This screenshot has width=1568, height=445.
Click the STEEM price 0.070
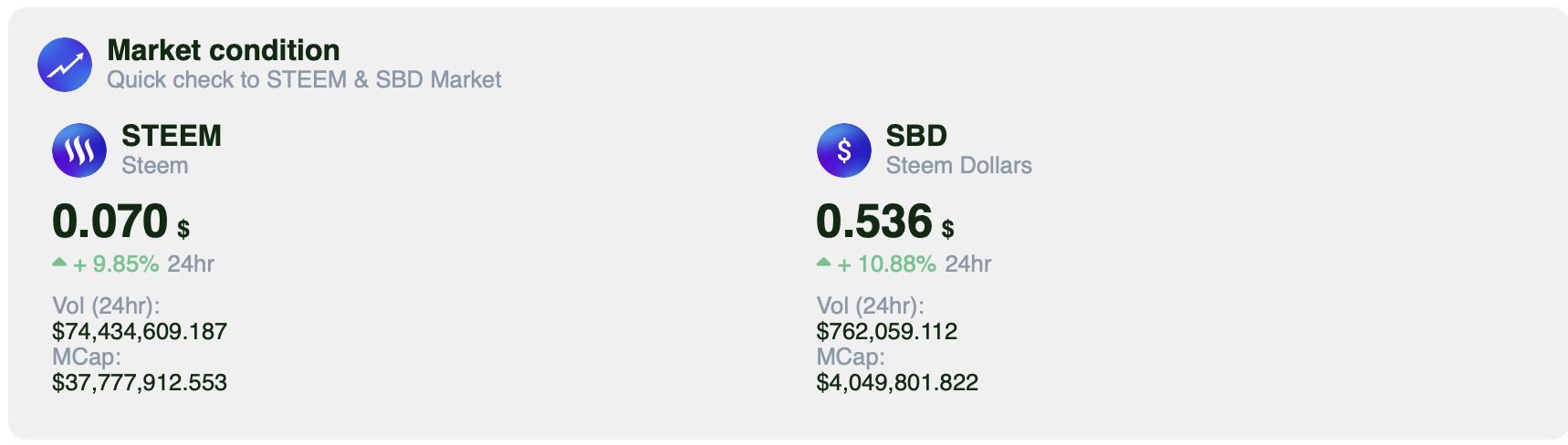coord(110,221)
